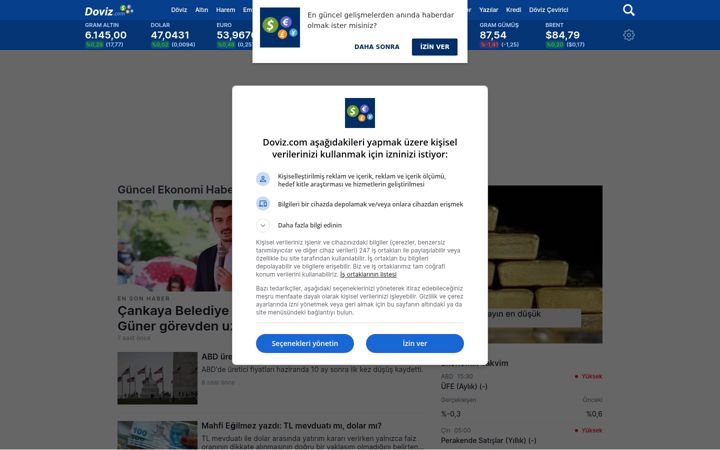The image size is (720, 450).
Task: Open the Çankaya Belediye headline text
Action: (x=174, y=318)
